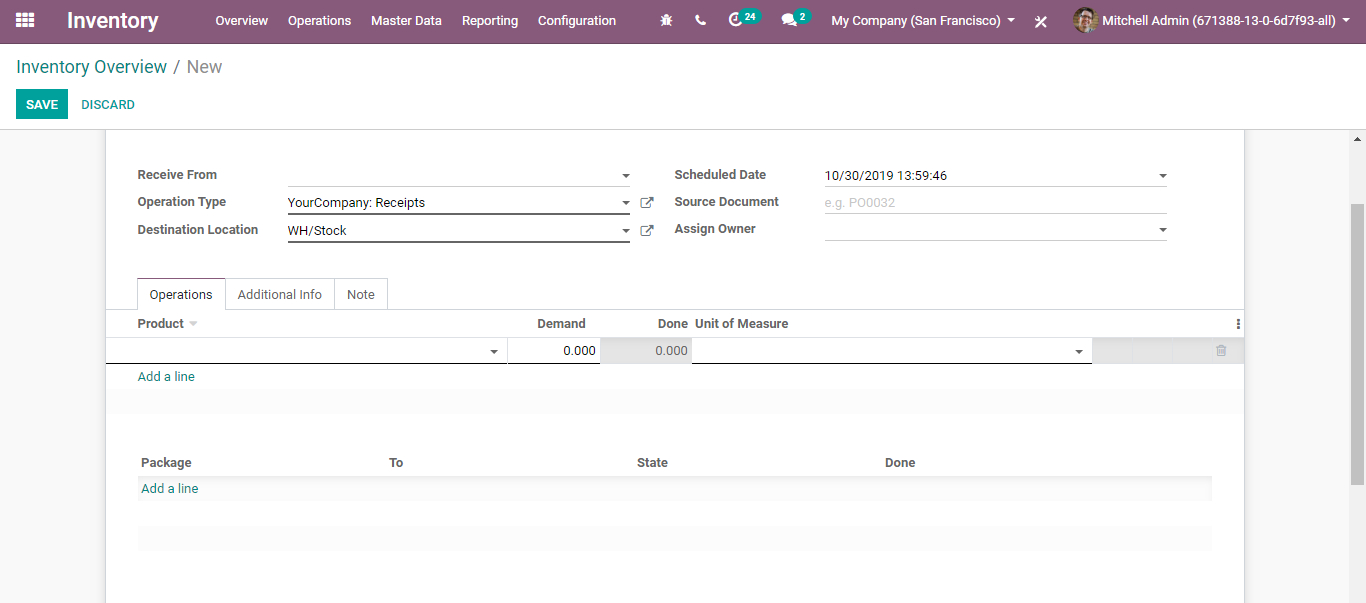Screen dimensions: 1366x603
Task: Click the Unit of Measure column header
Action: (x=742, y=324)
